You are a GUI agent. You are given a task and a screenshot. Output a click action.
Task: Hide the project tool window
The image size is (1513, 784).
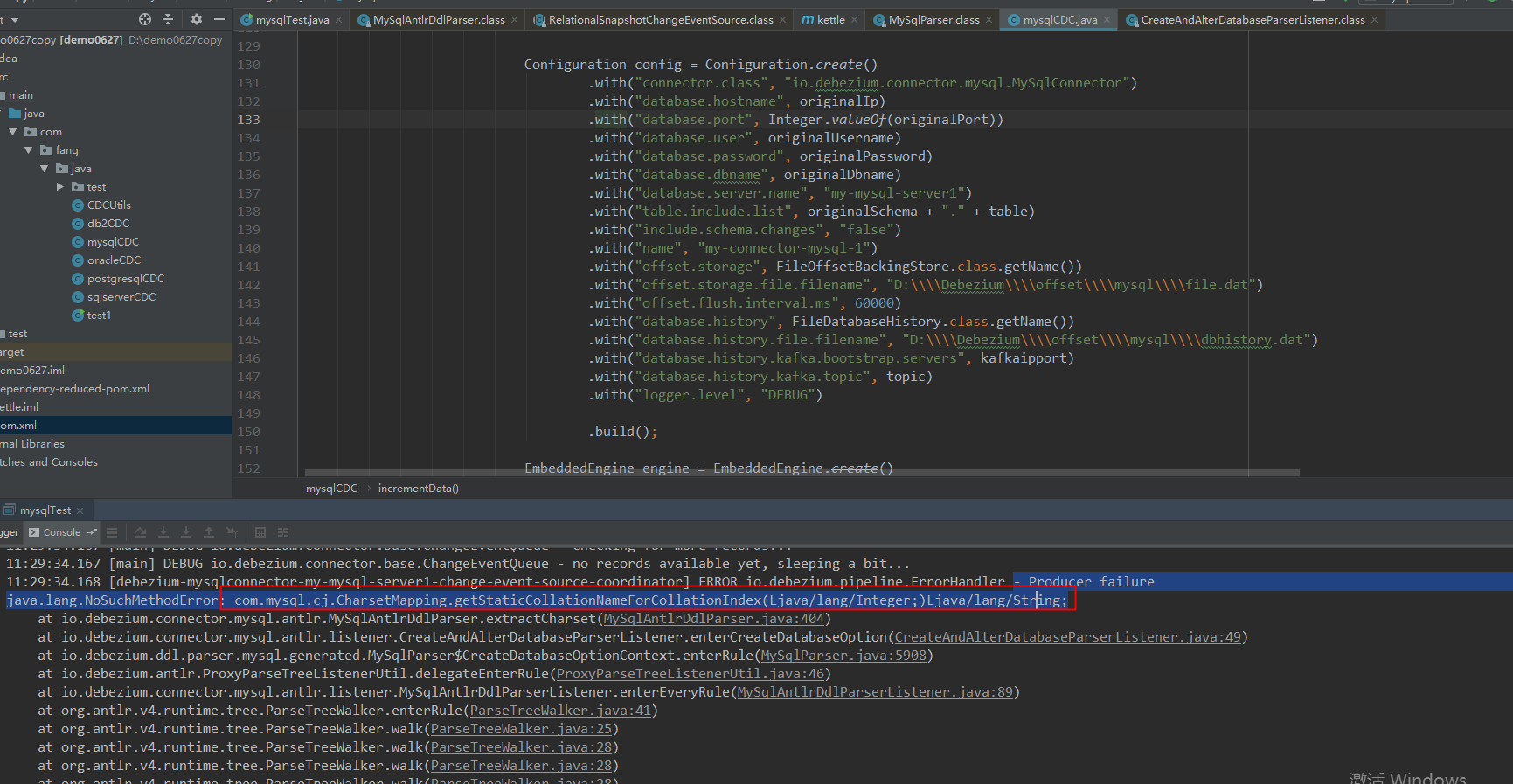pos(219,19)
